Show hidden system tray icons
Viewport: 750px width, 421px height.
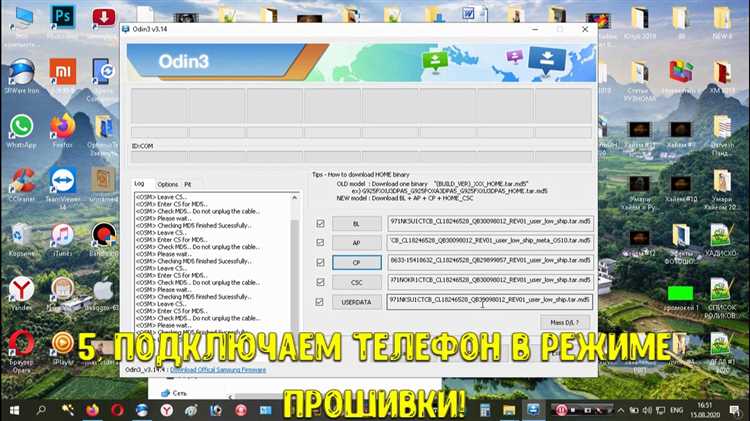[x=621, y=410]
